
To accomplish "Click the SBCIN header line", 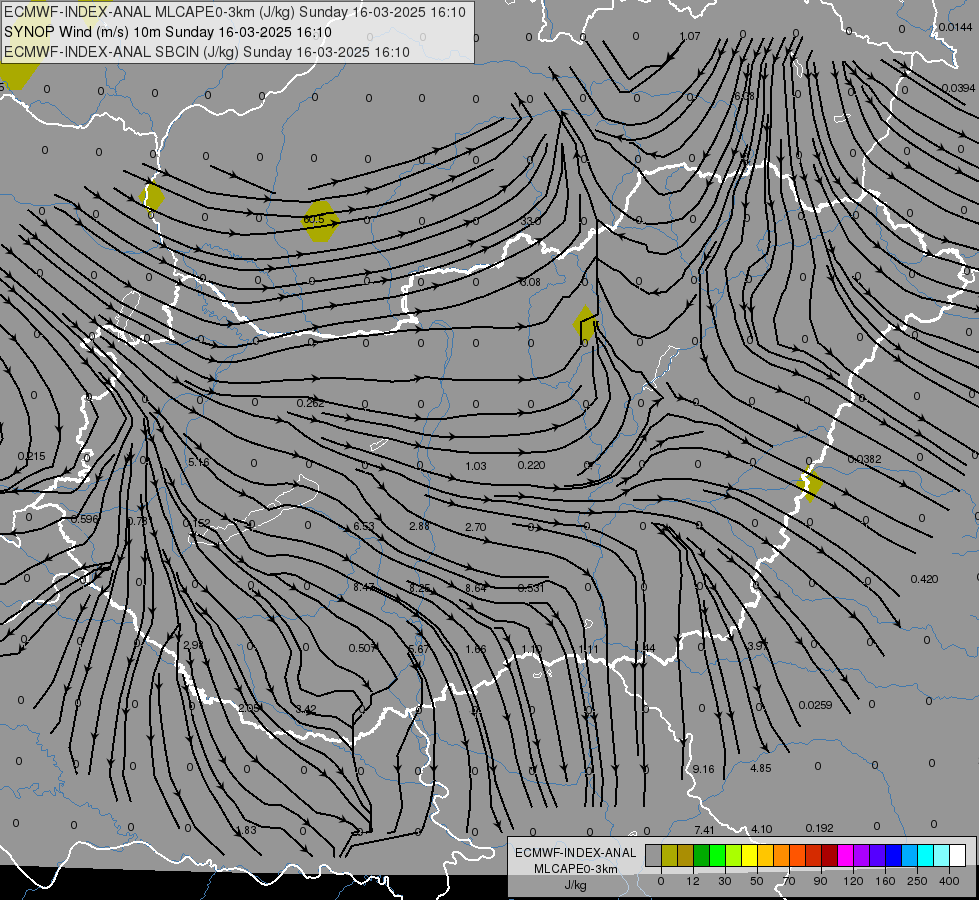I will pyautogui.click(x=207, y=52).
